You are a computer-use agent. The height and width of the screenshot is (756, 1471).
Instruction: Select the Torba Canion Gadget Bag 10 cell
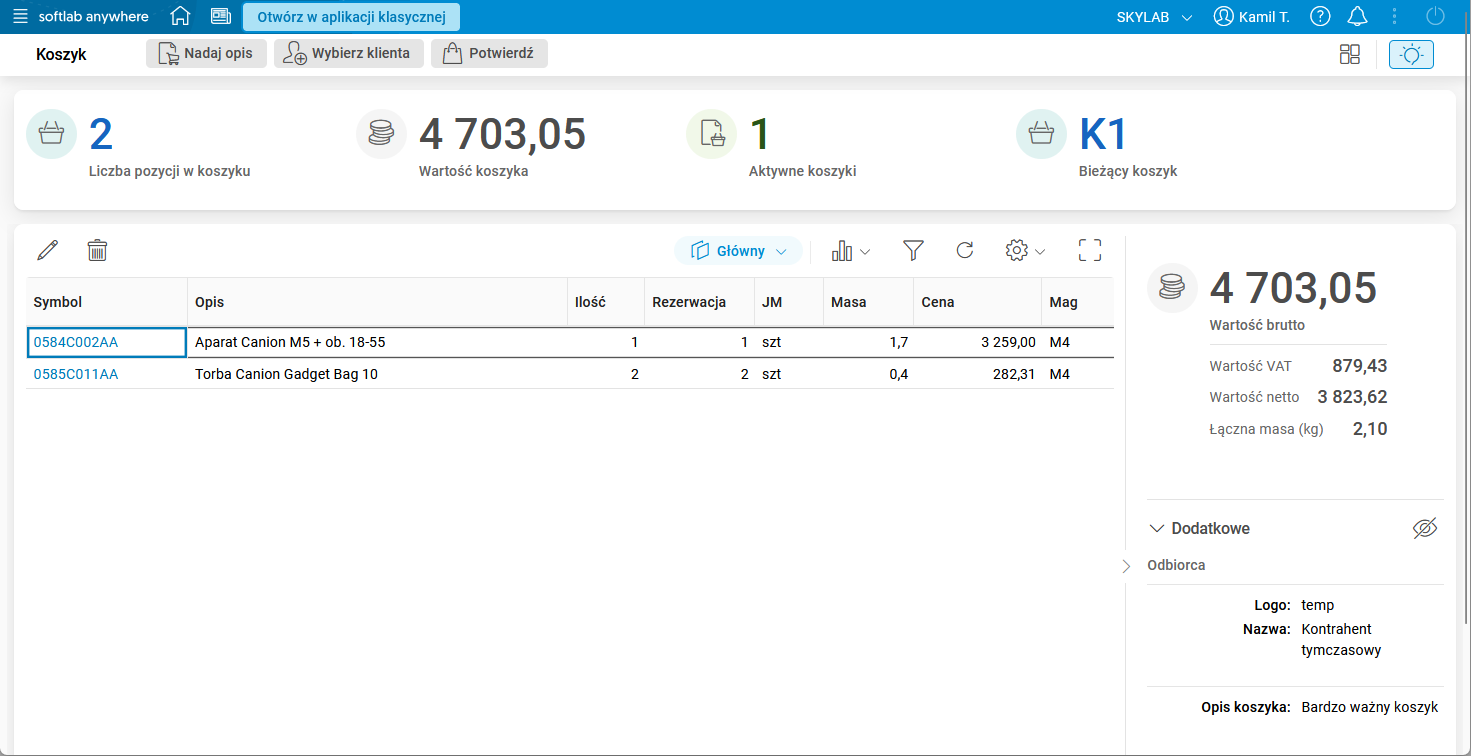pos(378,374)
